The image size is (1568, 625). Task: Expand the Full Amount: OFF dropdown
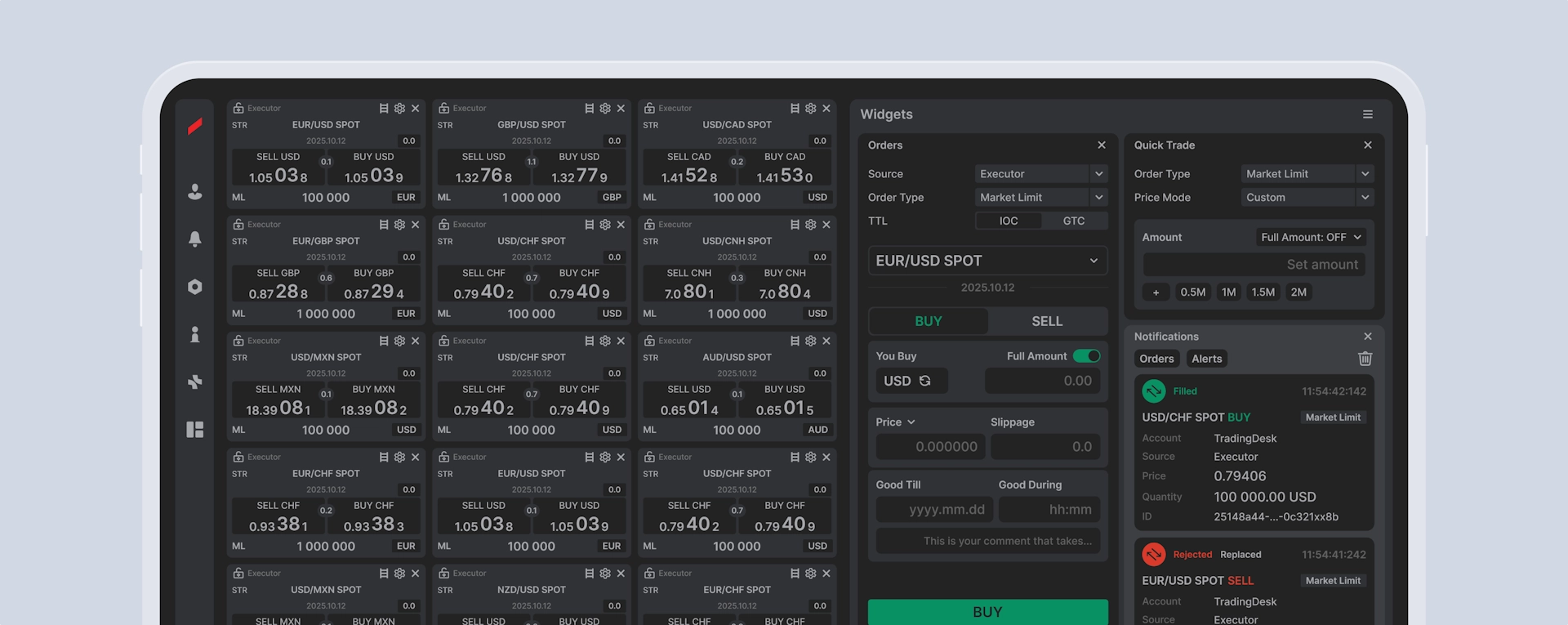tap(1310, 237)
